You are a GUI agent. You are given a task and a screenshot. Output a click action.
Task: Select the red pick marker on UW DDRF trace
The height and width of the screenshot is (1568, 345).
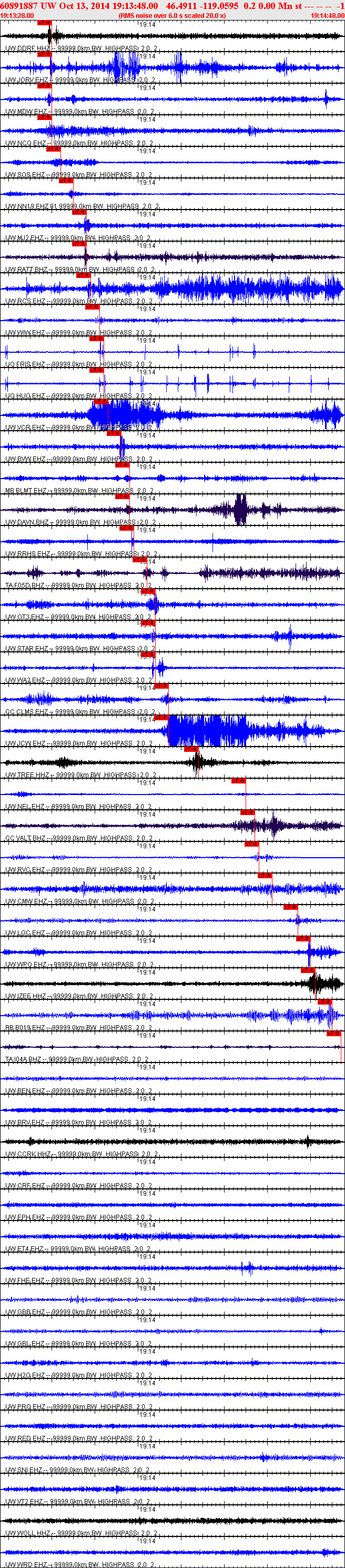coord(44,22)
